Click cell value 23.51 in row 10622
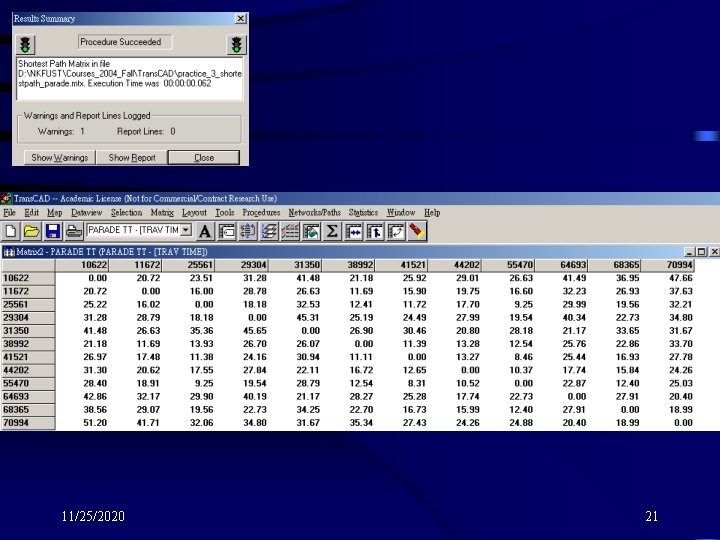The image size is (720, 540). tap(202, 278)
